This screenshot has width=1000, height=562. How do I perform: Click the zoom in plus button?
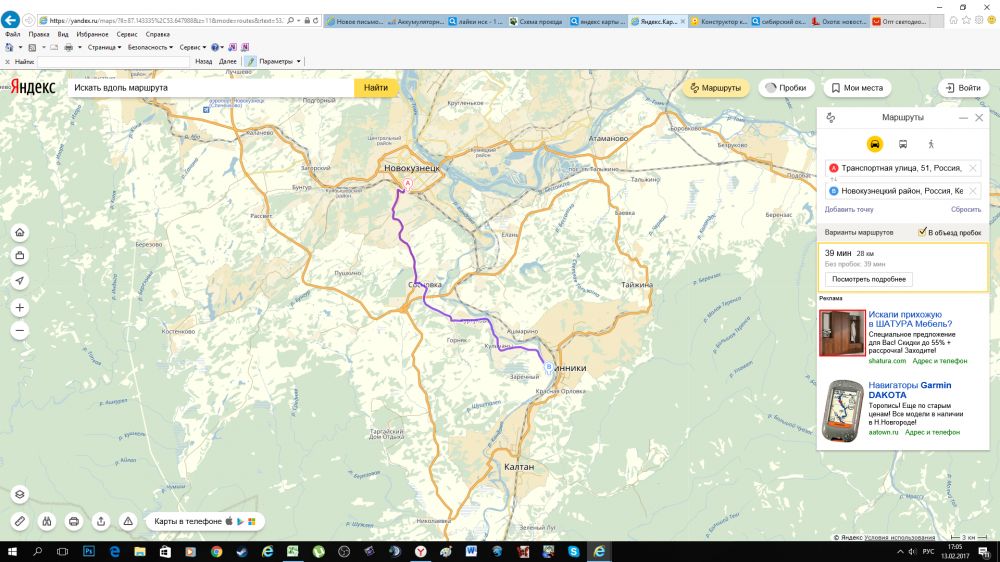point(20,308)
